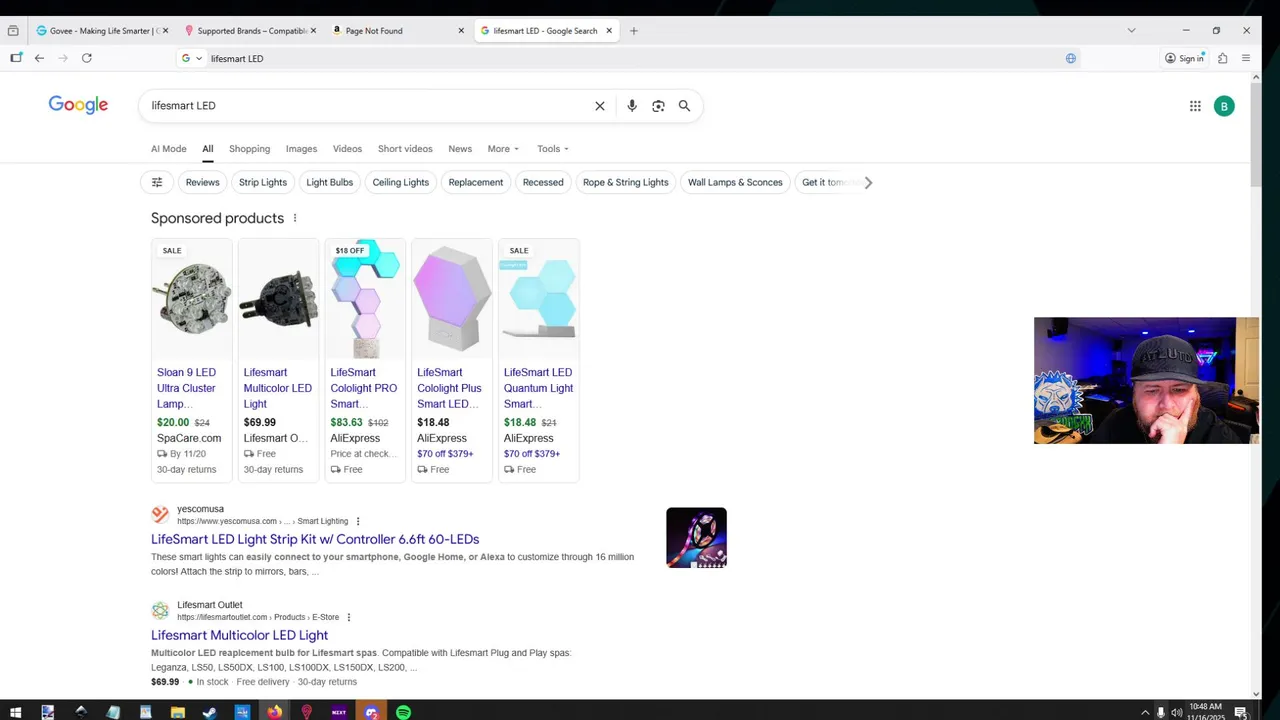Filter by Rope & String Lights chip
The width and height of the screenshot is (1280, 720).
tap(626, 182)
